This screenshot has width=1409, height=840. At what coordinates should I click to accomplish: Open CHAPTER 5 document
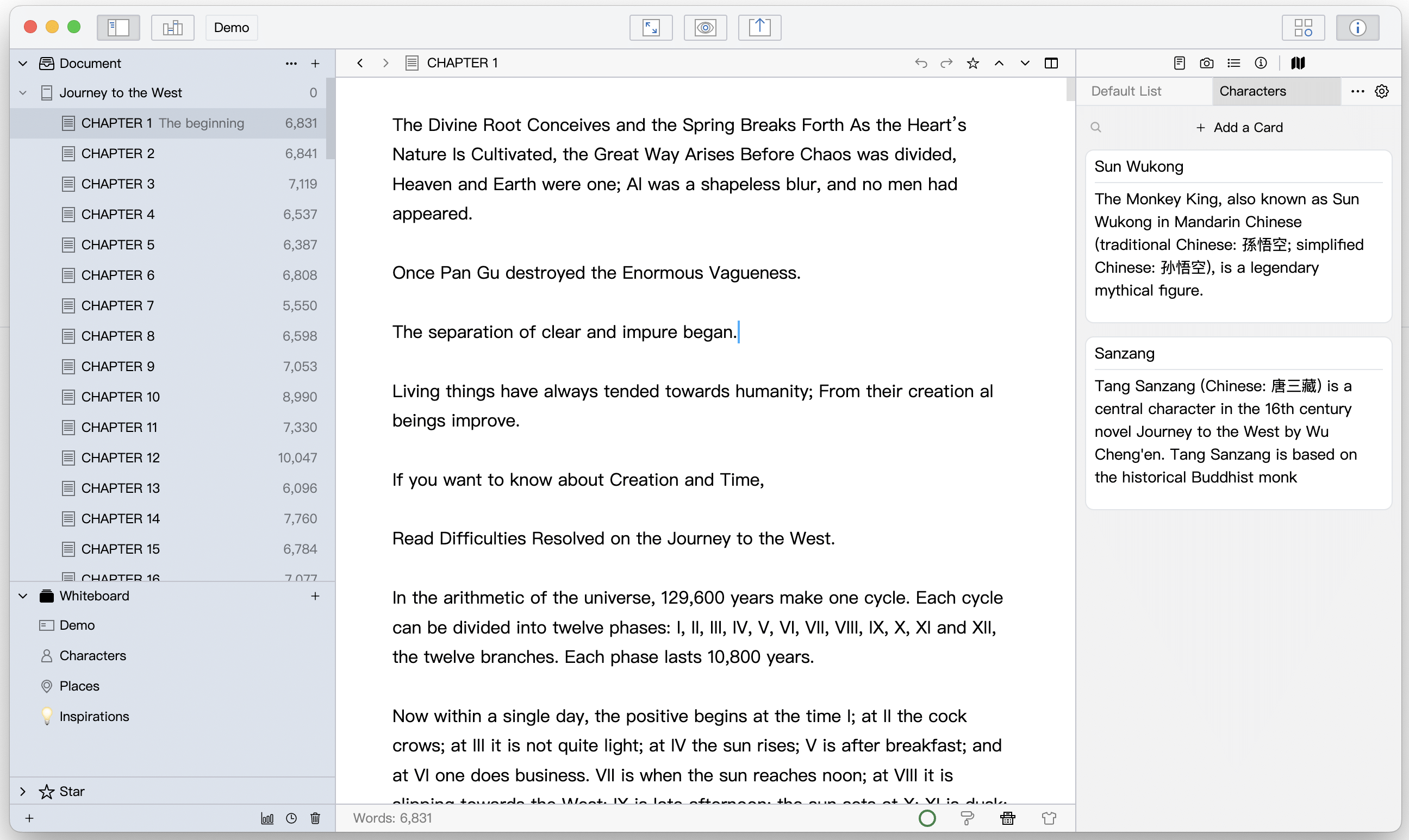pyautogui.click(x=168, y=245)
